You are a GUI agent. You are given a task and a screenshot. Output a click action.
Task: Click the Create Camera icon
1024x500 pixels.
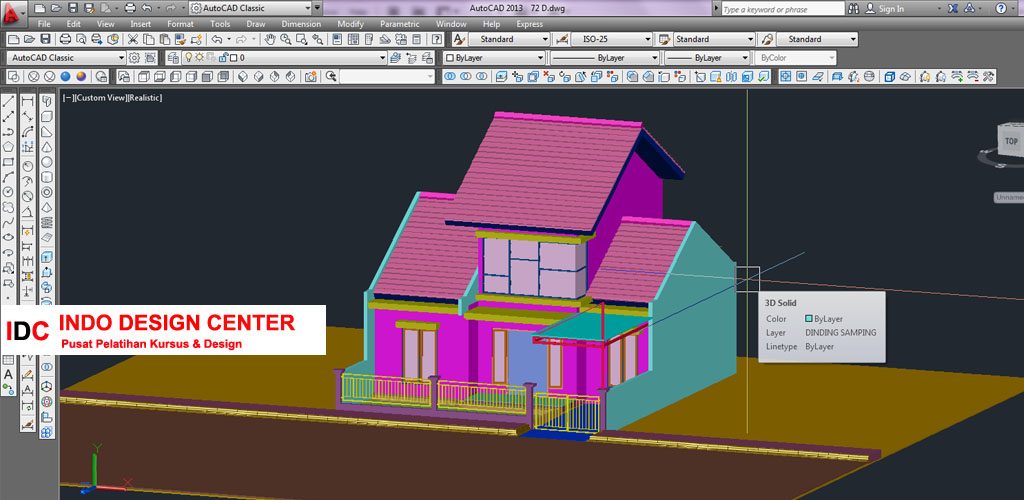311,76
